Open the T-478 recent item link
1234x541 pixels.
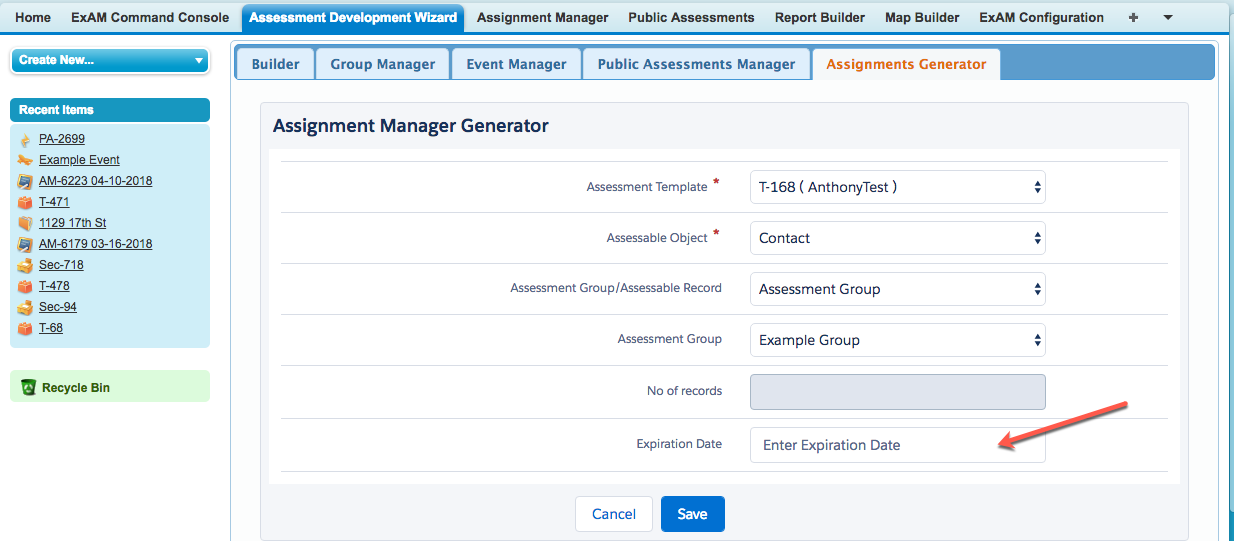(x=54, y=286)
